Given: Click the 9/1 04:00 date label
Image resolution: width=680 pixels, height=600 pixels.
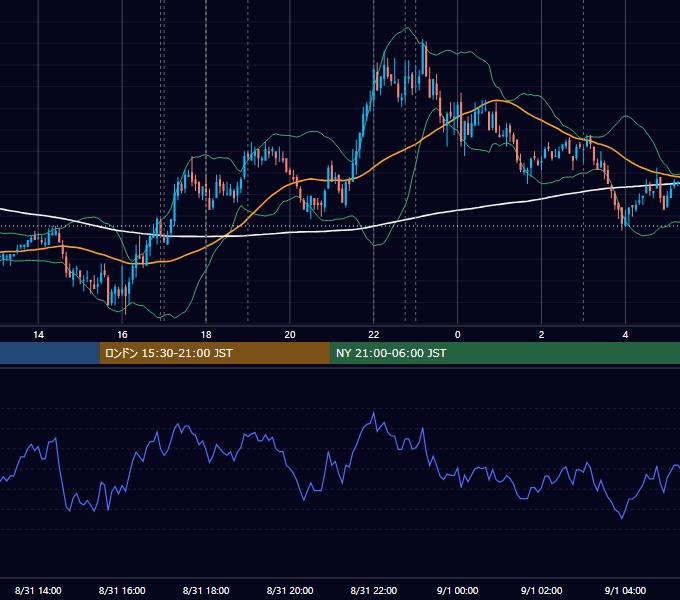Looking at the screenshot, I should pos(625,590).
